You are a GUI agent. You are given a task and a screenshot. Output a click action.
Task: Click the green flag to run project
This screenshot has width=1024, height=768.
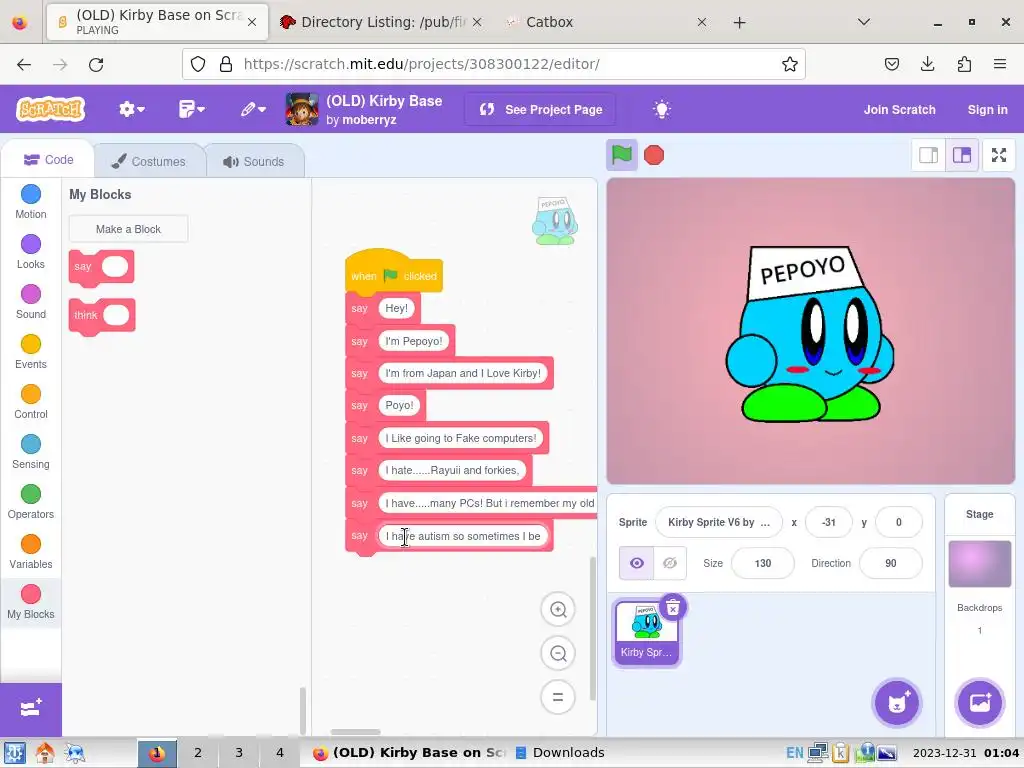click(x=621, y=155)
